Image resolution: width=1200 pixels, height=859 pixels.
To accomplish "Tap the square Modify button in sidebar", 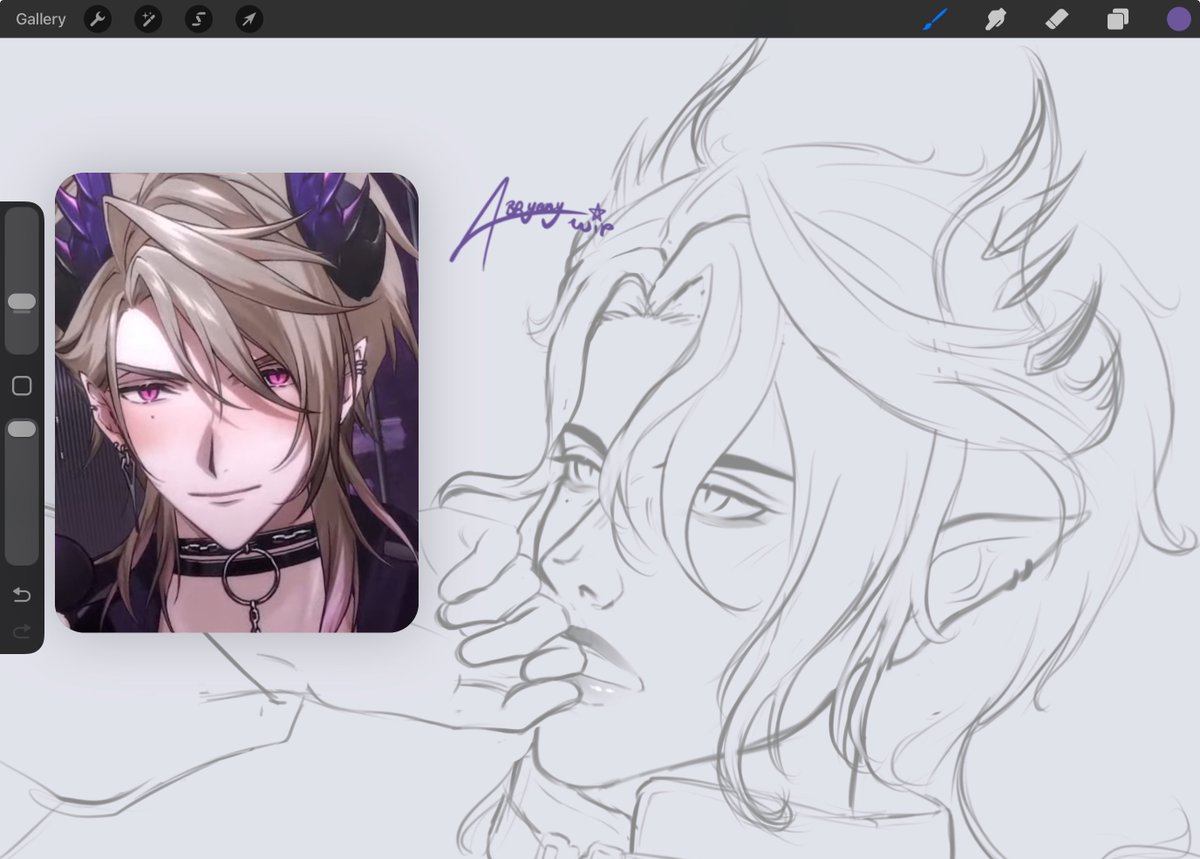I will tap(22, 385).
